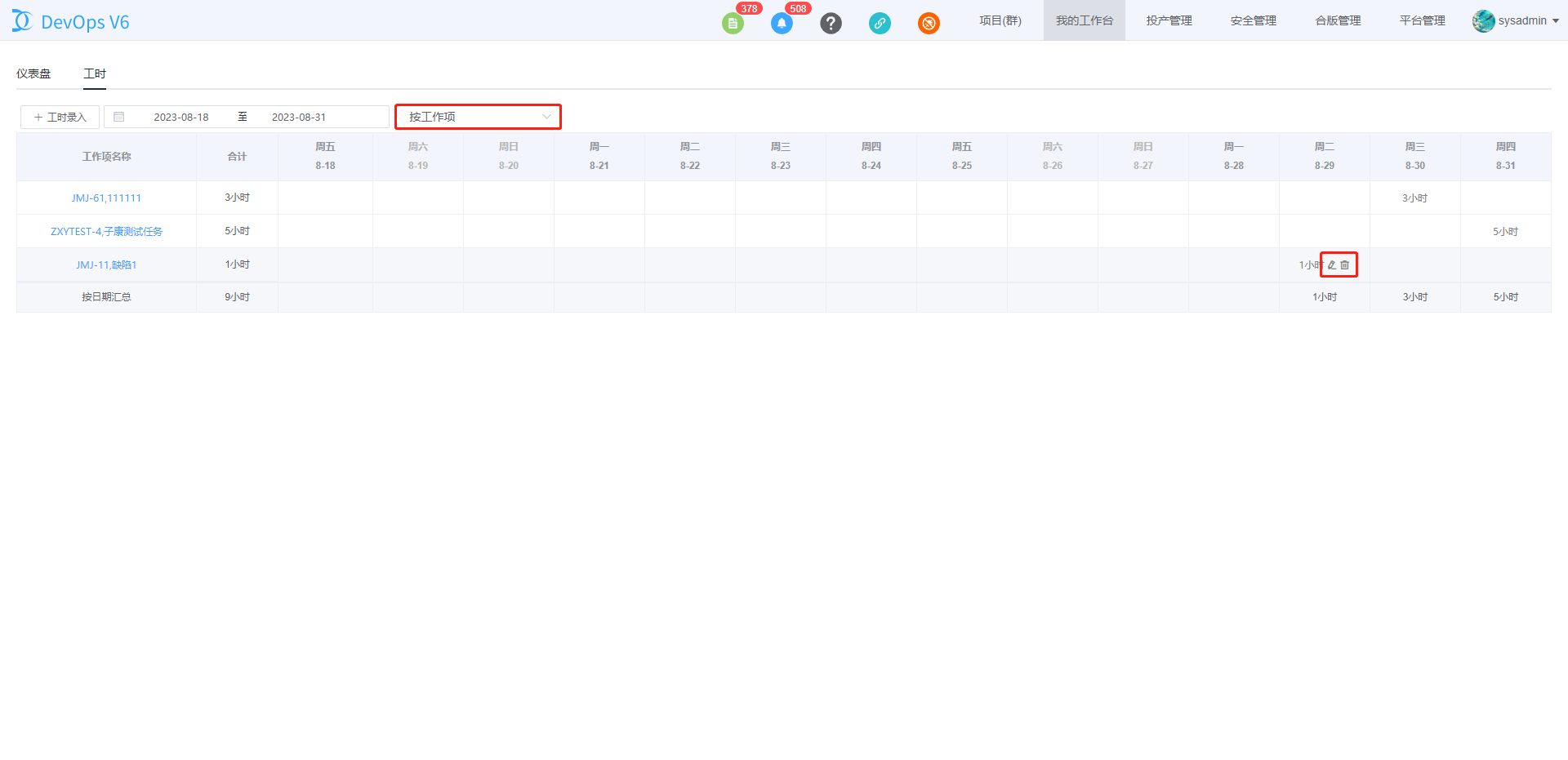The height and width of the screenshot is (760, 1568).
Task: Open the ZXYTEST-4 work item link
Action: tap(106, 232)
